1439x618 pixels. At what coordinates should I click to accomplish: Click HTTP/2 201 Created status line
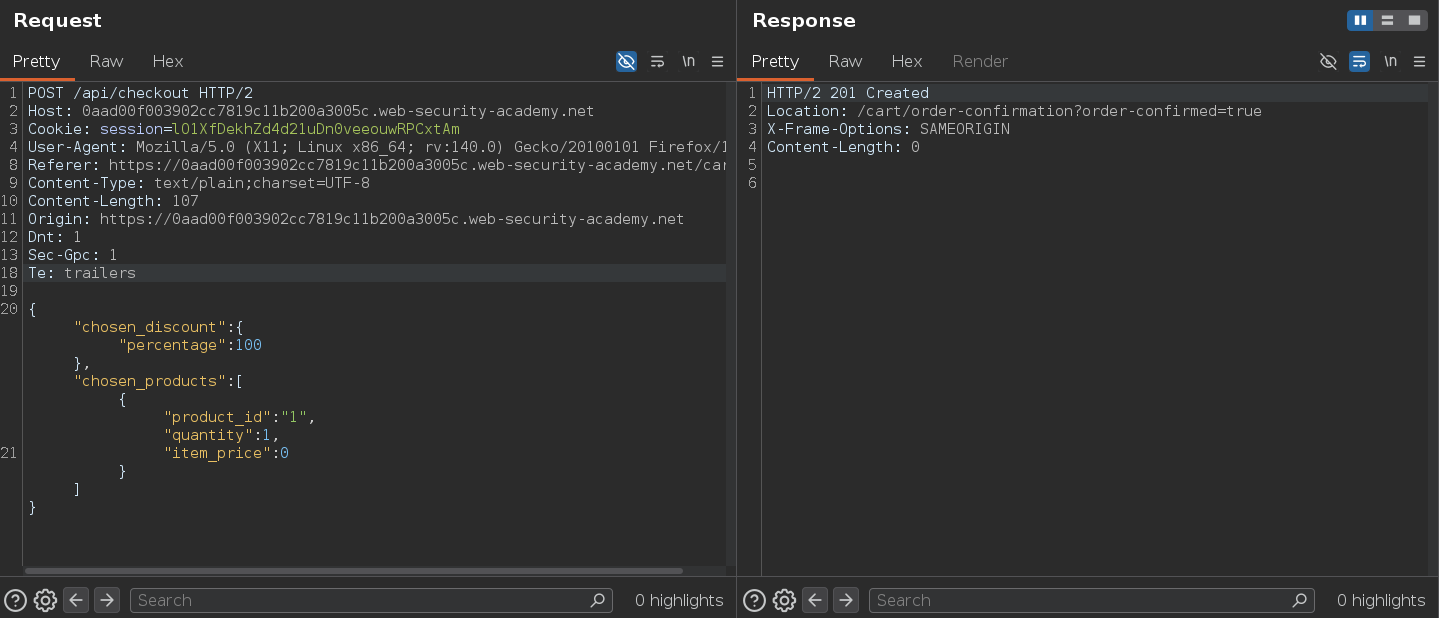[x=848, y=93]
